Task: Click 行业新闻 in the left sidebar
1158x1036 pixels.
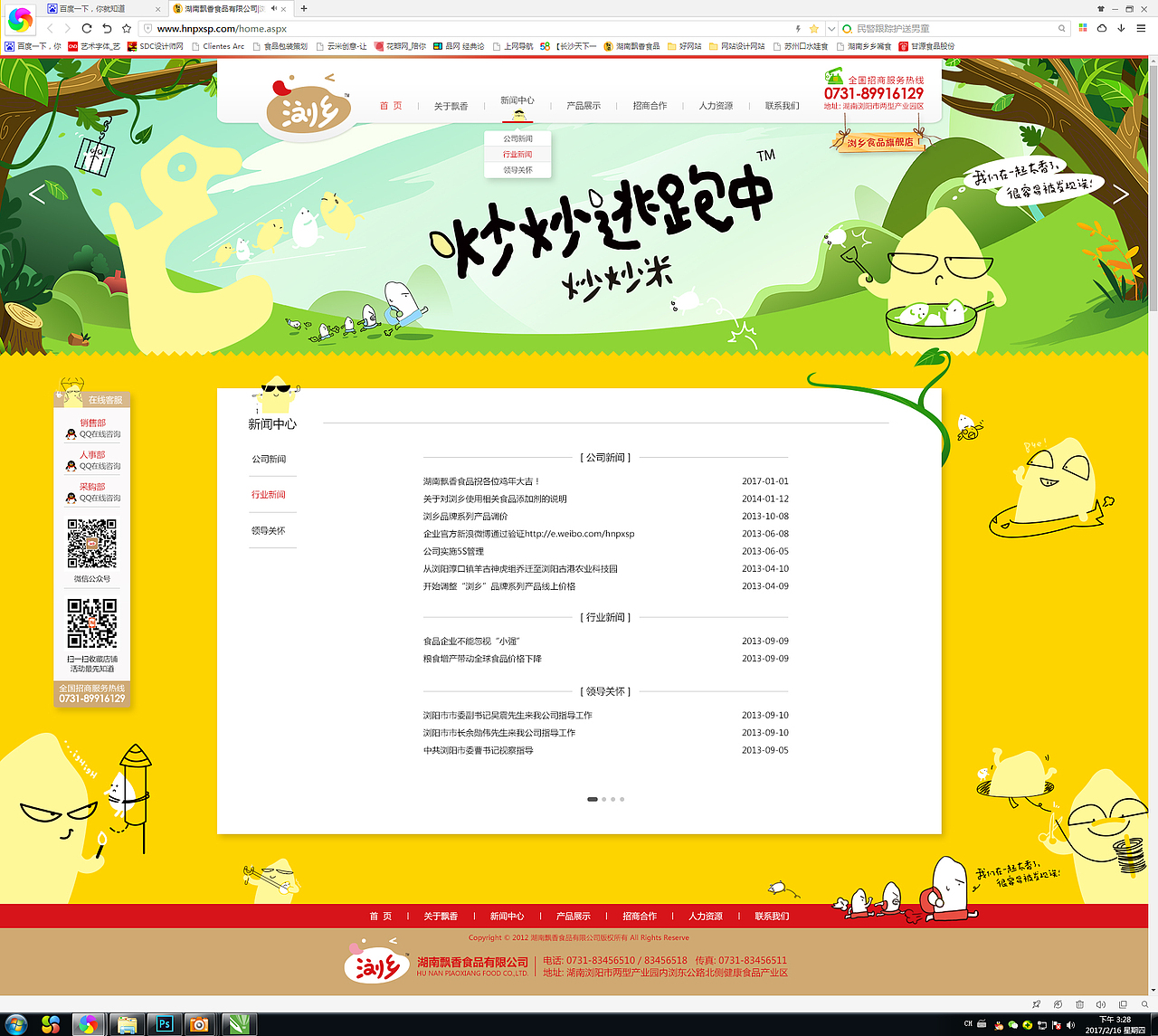Action: point(269,495)
